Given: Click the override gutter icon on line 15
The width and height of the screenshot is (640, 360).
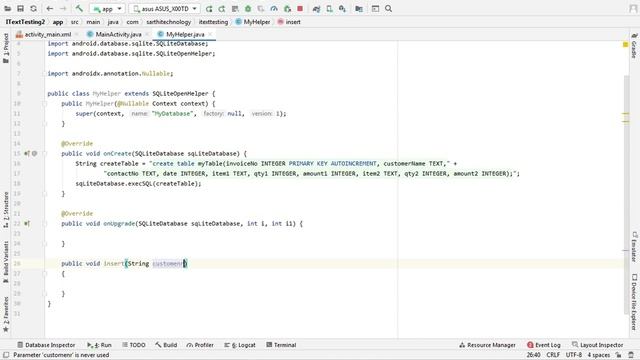Looking at the screenshot, I should (27, 154).
